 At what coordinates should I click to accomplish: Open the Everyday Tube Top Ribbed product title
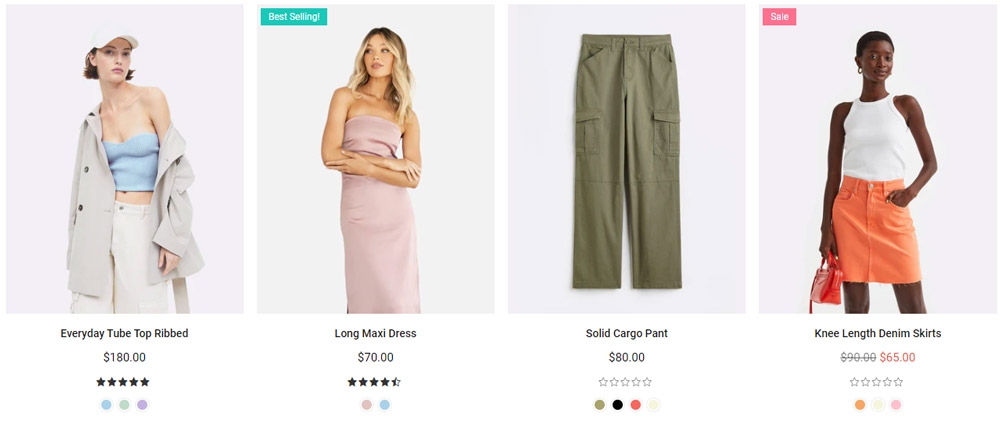(124, 333)
